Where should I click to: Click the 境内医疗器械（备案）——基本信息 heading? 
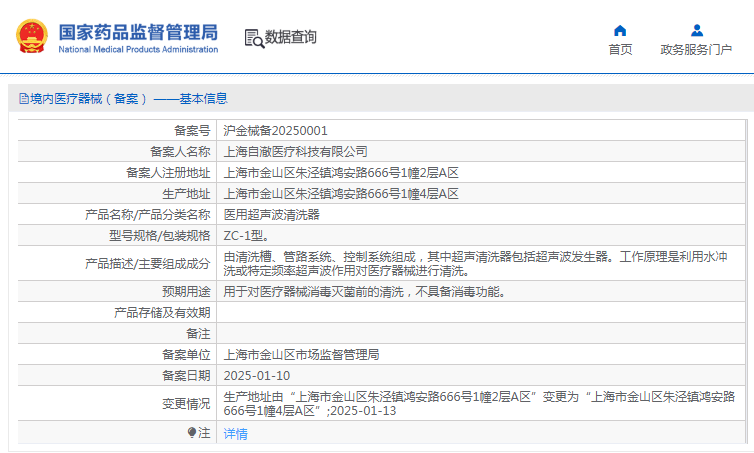click(x=128, y=99)
